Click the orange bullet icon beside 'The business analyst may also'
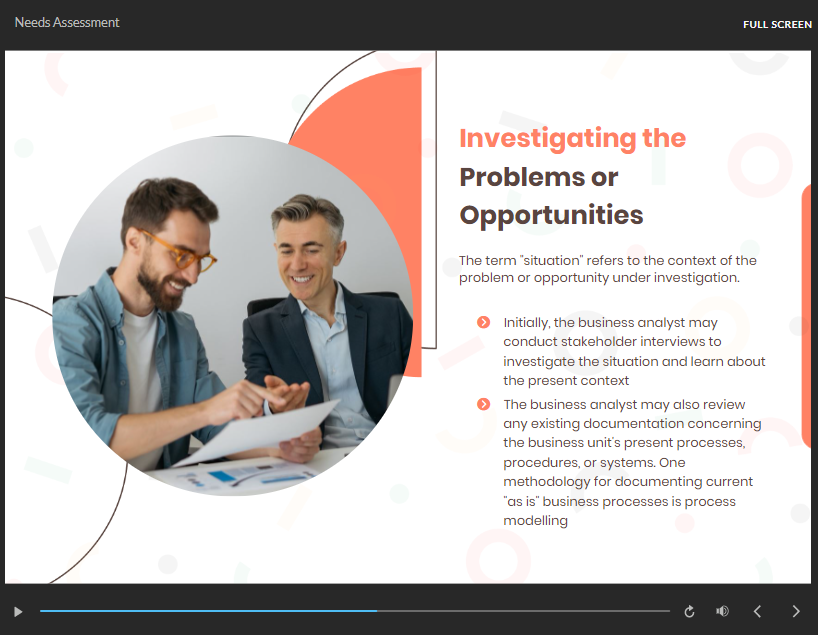This screenshot has width=818, height=635. [484, 404]
